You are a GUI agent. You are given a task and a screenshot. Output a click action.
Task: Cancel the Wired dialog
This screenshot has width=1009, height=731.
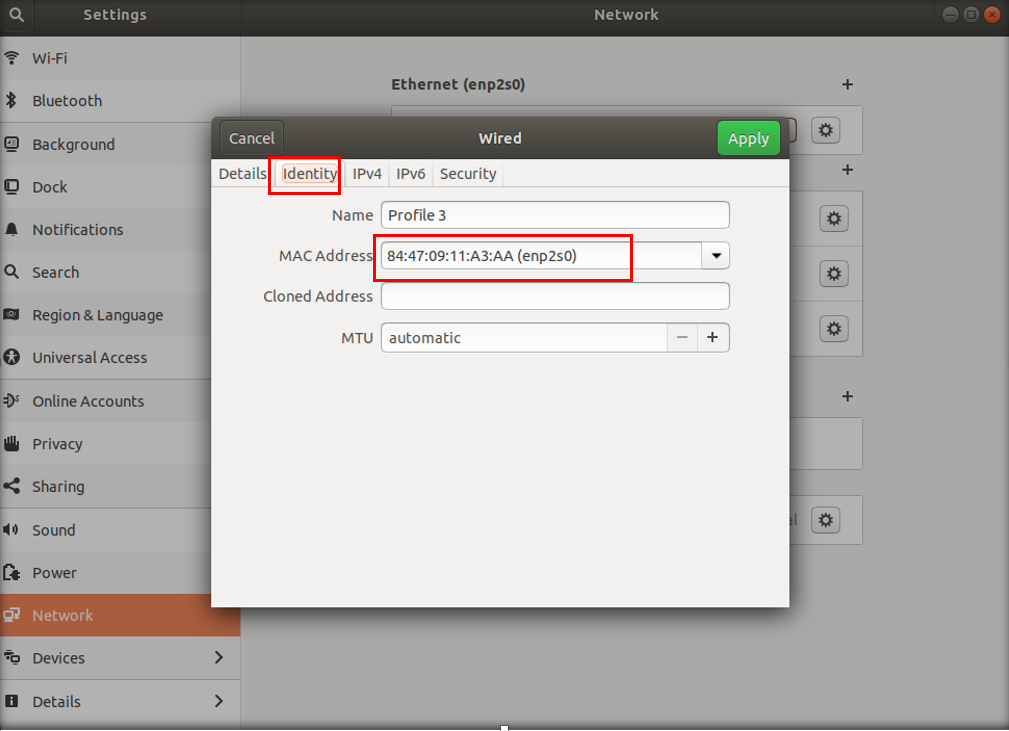[252, 138]
